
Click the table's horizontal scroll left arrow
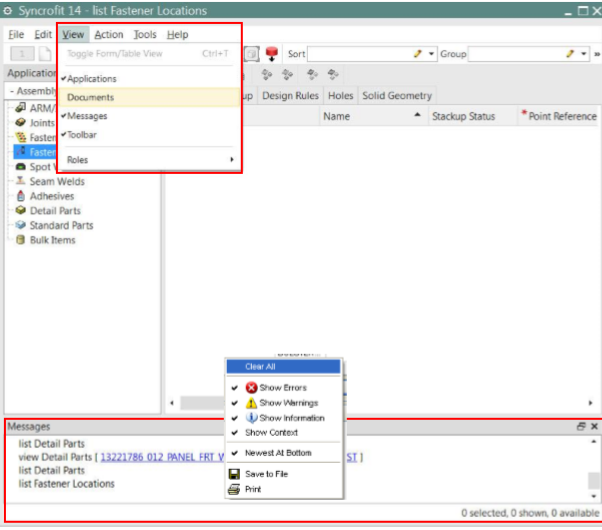pos(172,403)
